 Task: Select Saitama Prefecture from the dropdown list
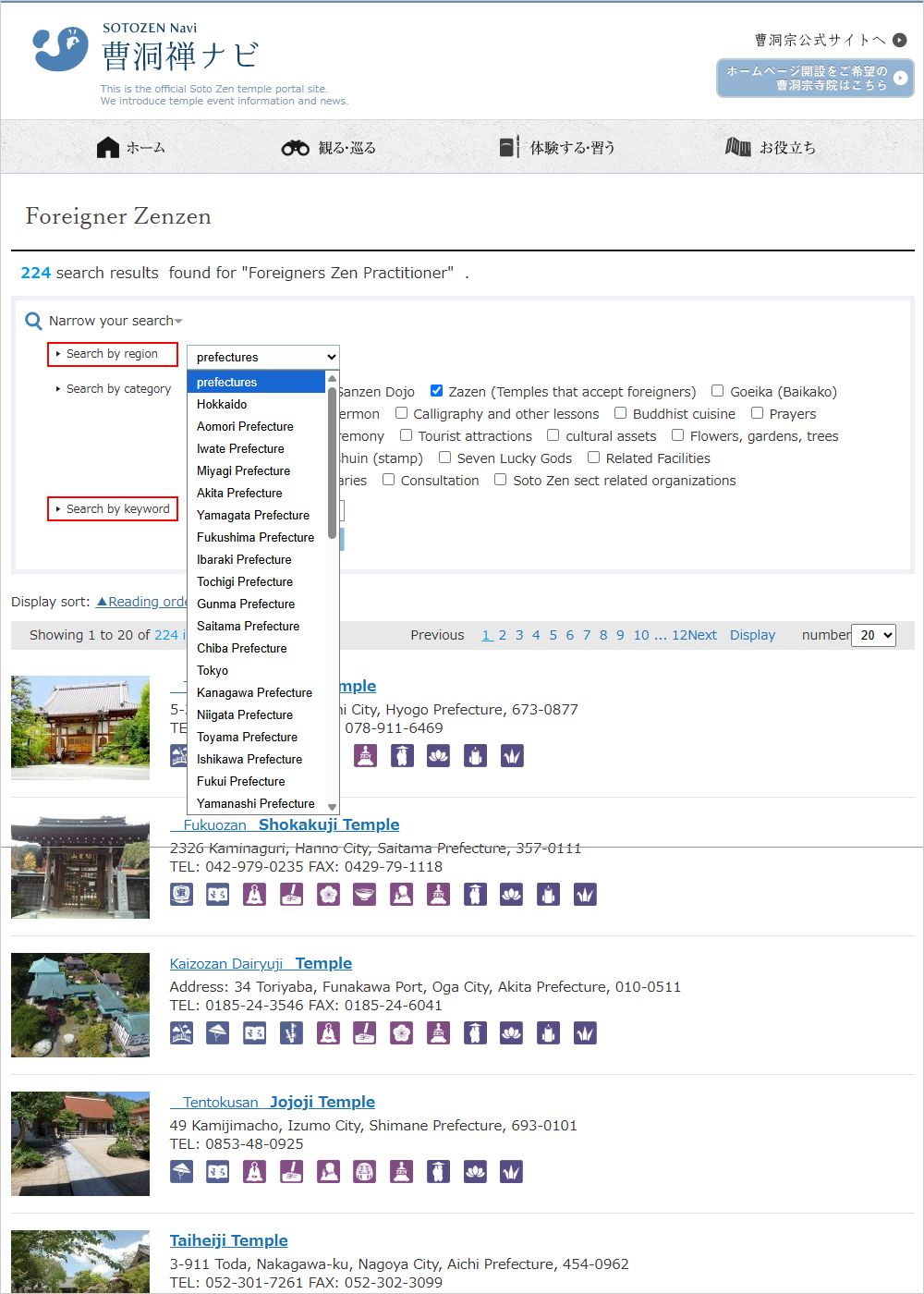click(248, 626)
